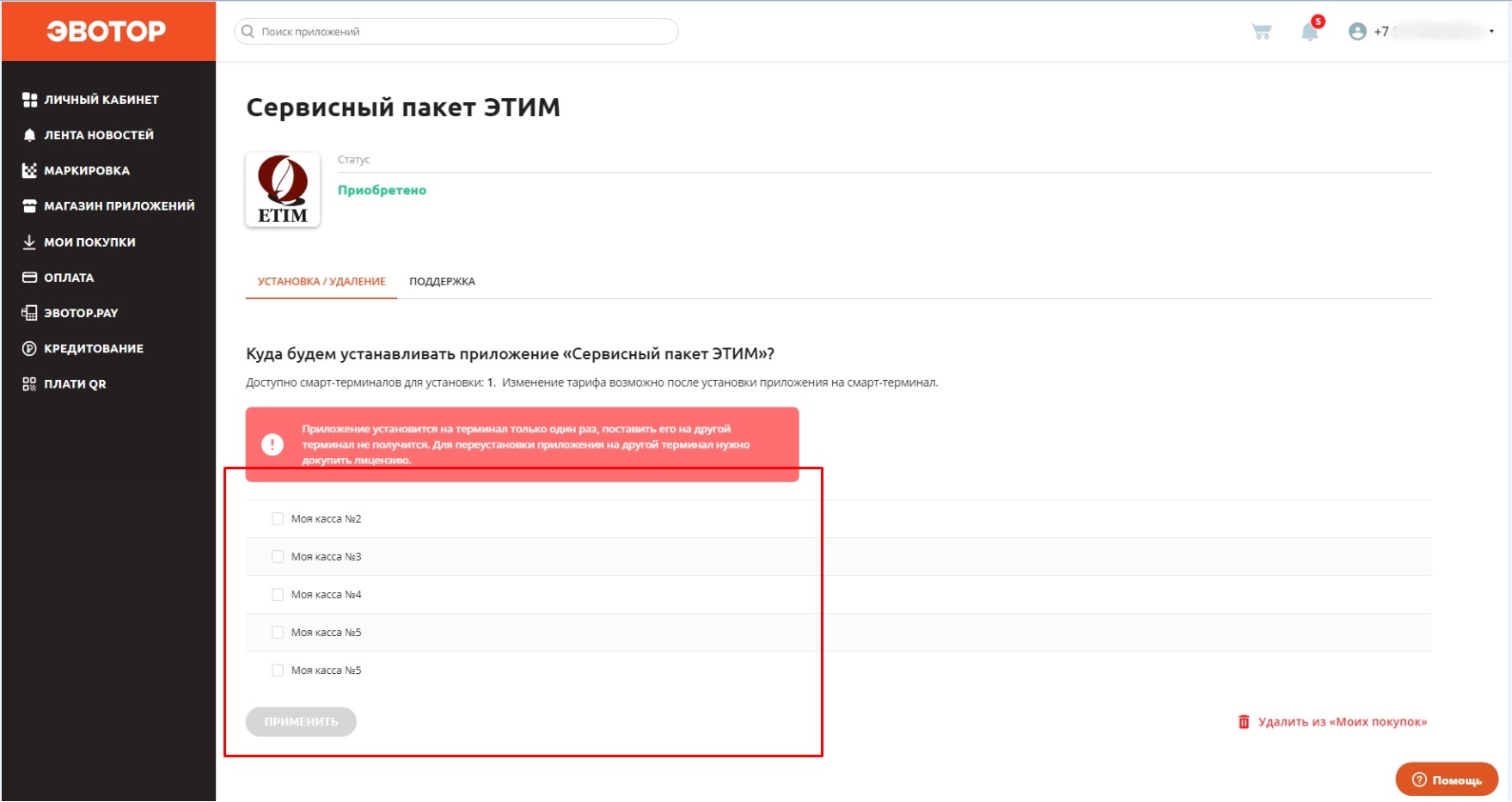1512x802 pixels.
Task: Open Кредитование in sidebar
Action: (x=83, y=348)
